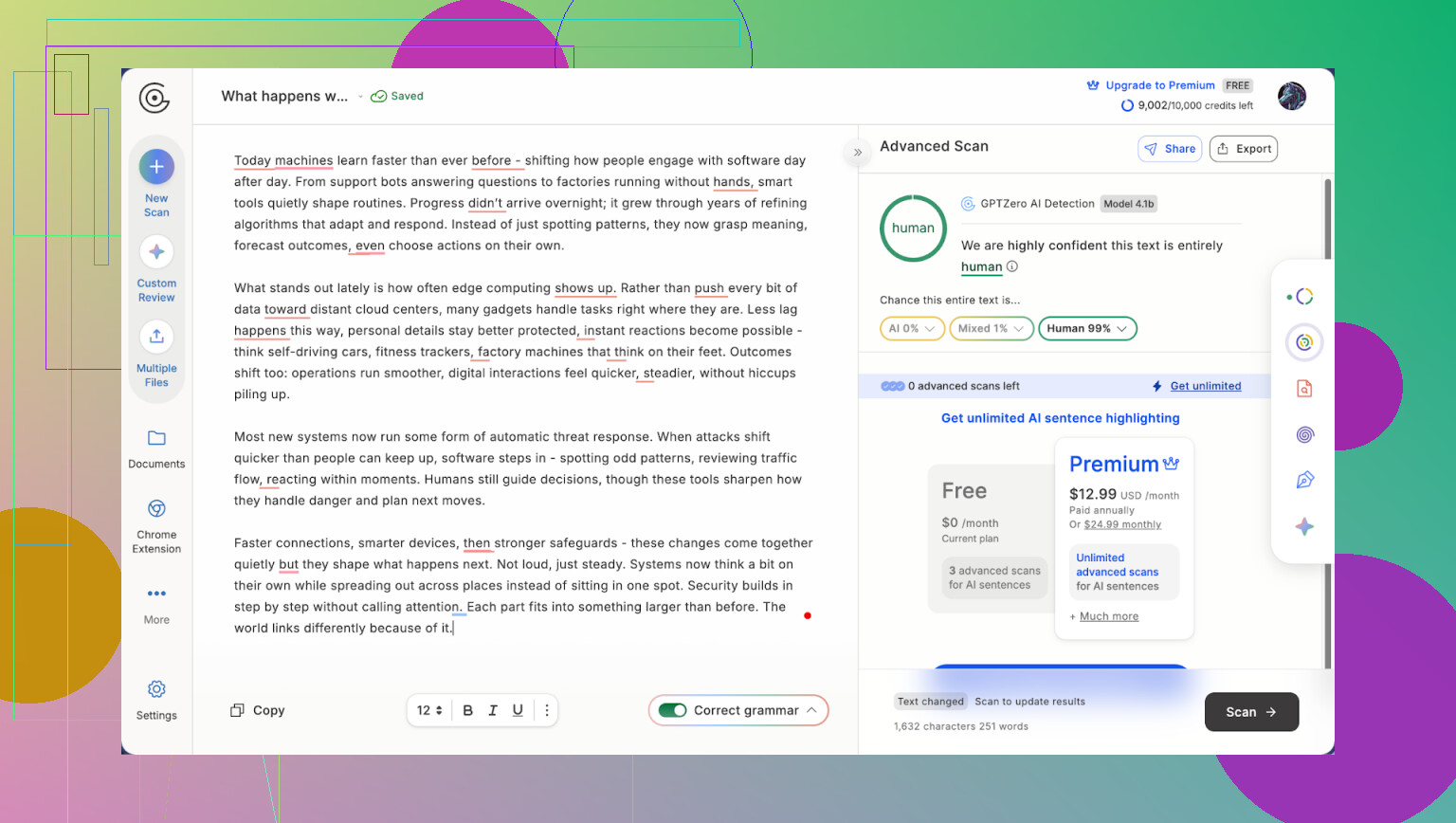Click the New Scan plus icon
This screenshot has height=823, width=1456.
(x=156, y=167)
